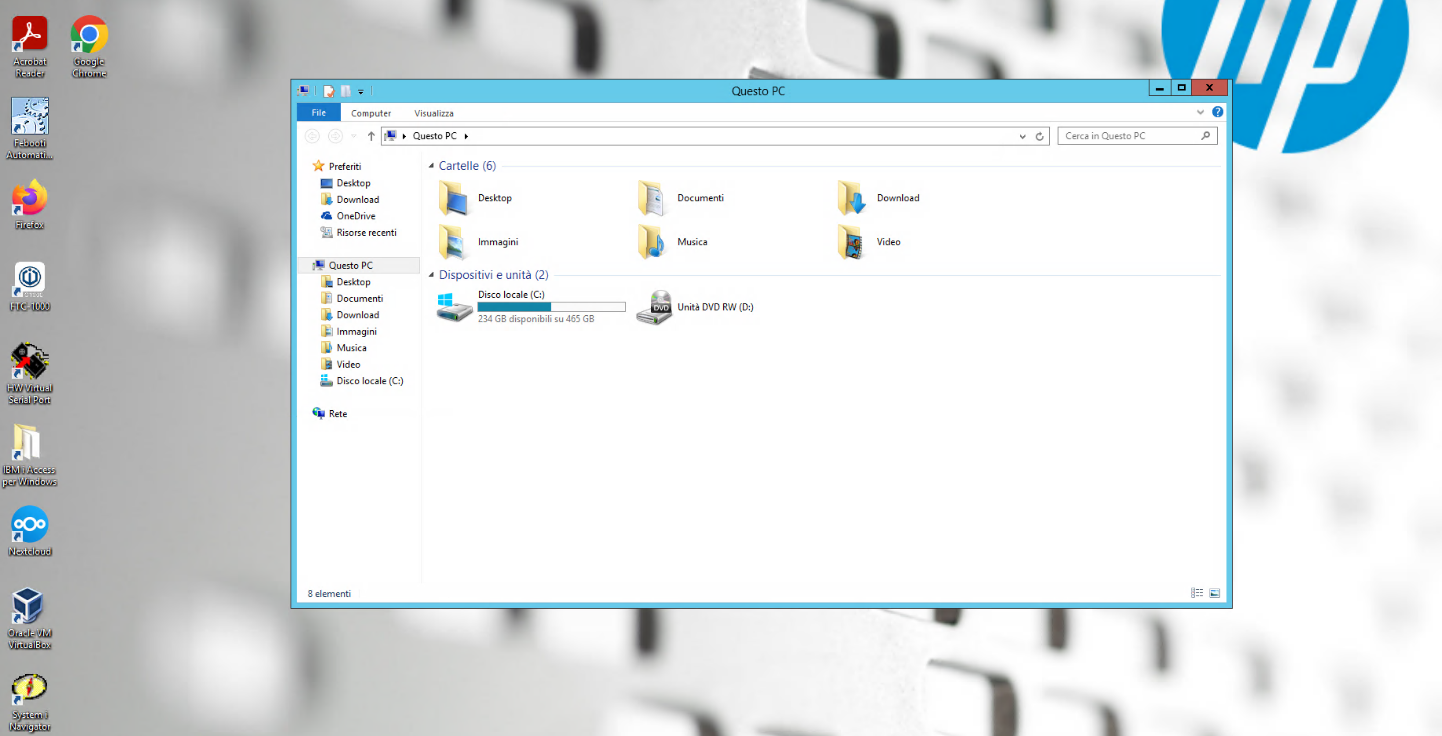This screenshot has height=736, width=1442.
Task: Click the Cerca in Questo PC search field
Action: coord(1138,136)
